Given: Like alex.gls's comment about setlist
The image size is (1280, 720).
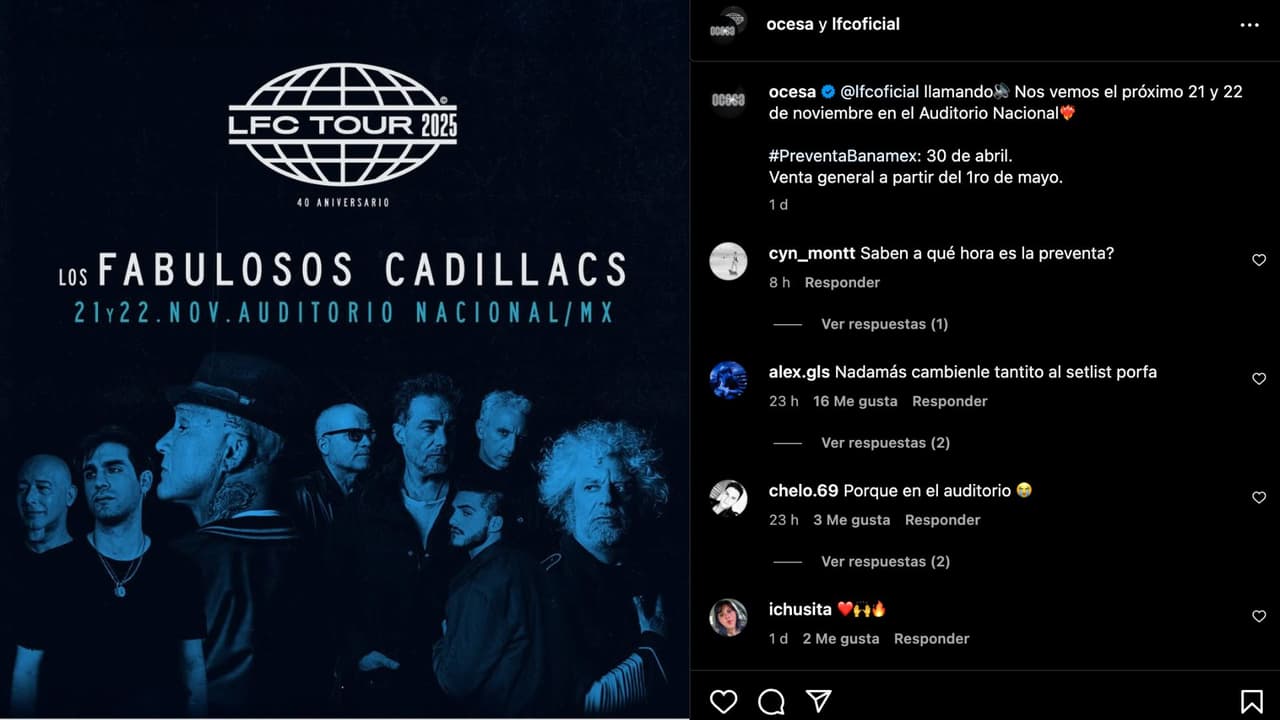Looking at the screenshot, I should pyautogui.click(x=1259, y=379).
